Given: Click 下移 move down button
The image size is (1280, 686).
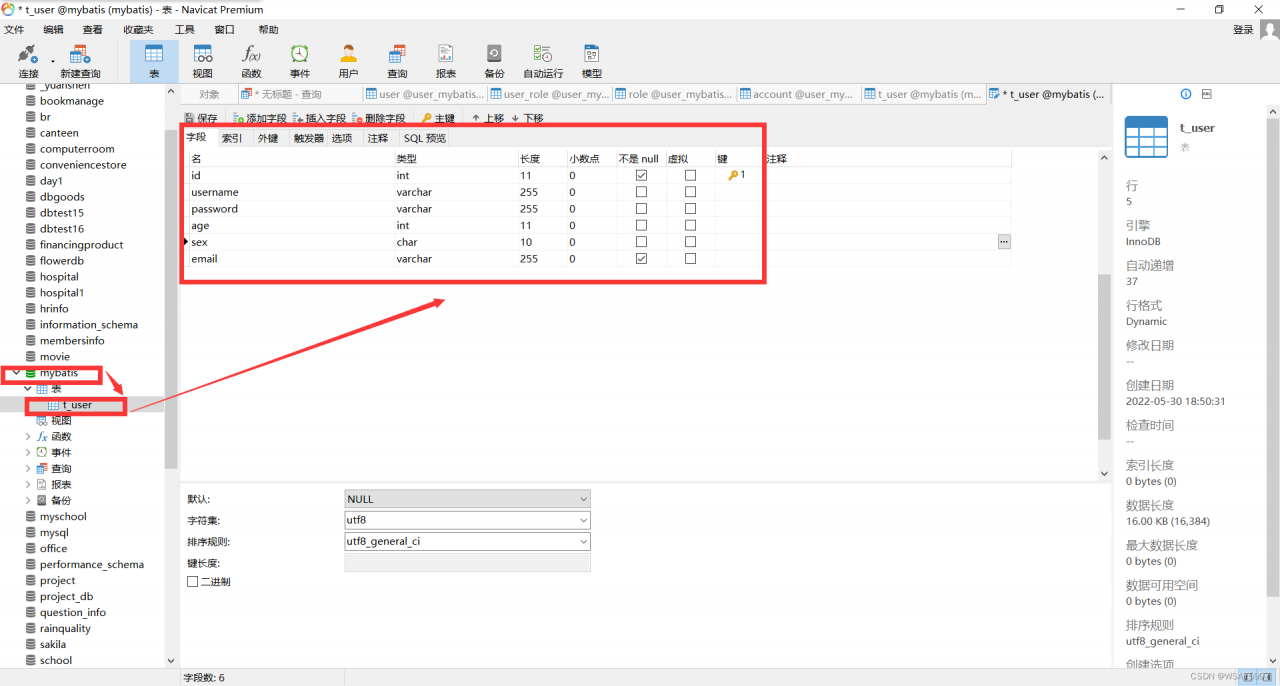Looking at the screenshot, I should [527, 118].
